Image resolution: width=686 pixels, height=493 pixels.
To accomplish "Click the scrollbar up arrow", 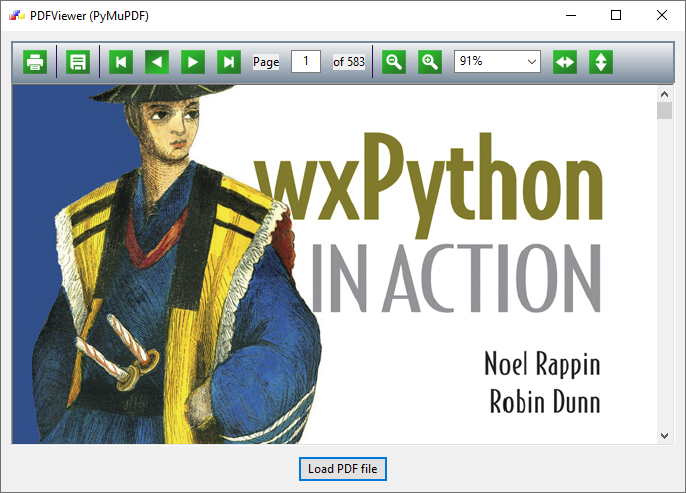I will [665, 94].
